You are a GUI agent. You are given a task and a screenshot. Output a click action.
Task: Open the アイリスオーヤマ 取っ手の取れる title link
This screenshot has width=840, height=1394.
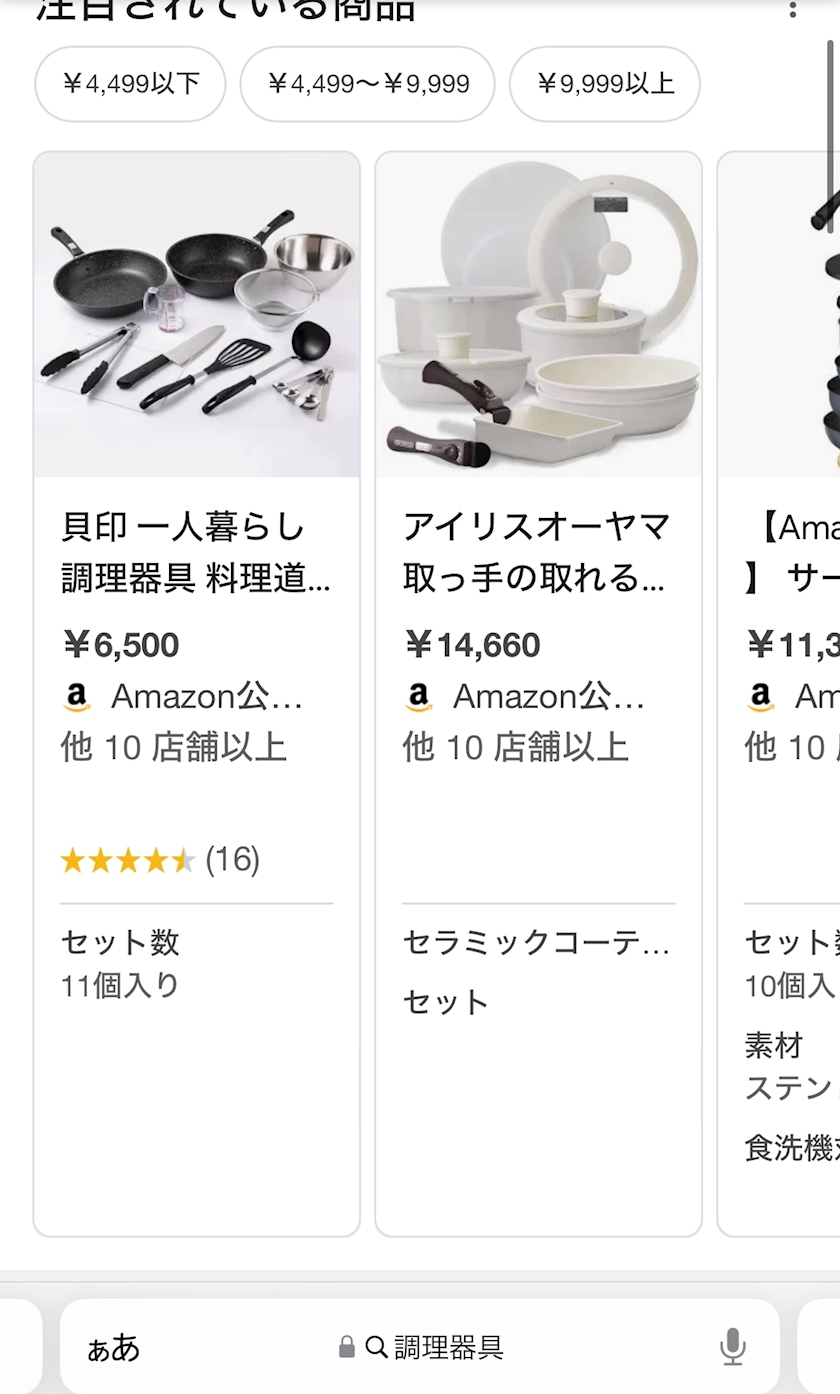(537, 553)
